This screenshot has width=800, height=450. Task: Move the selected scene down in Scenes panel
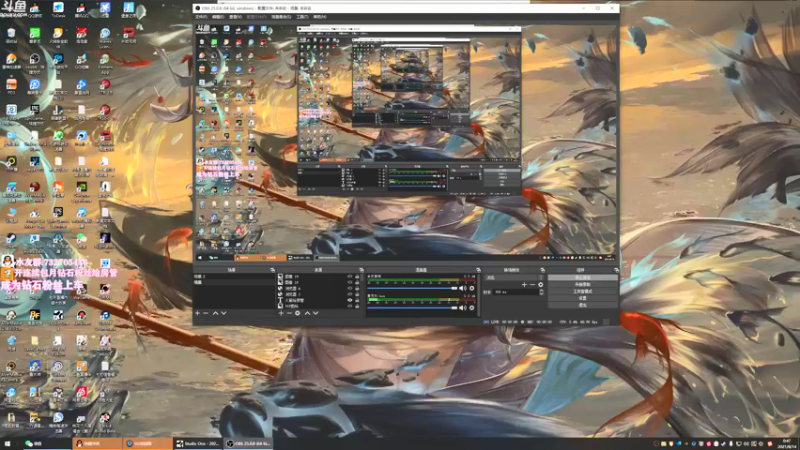[223, 313]
